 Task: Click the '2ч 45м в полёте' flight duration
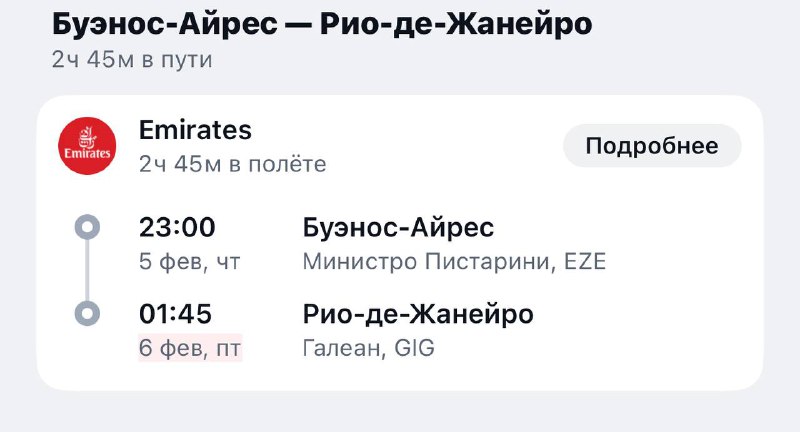(232, 164)
